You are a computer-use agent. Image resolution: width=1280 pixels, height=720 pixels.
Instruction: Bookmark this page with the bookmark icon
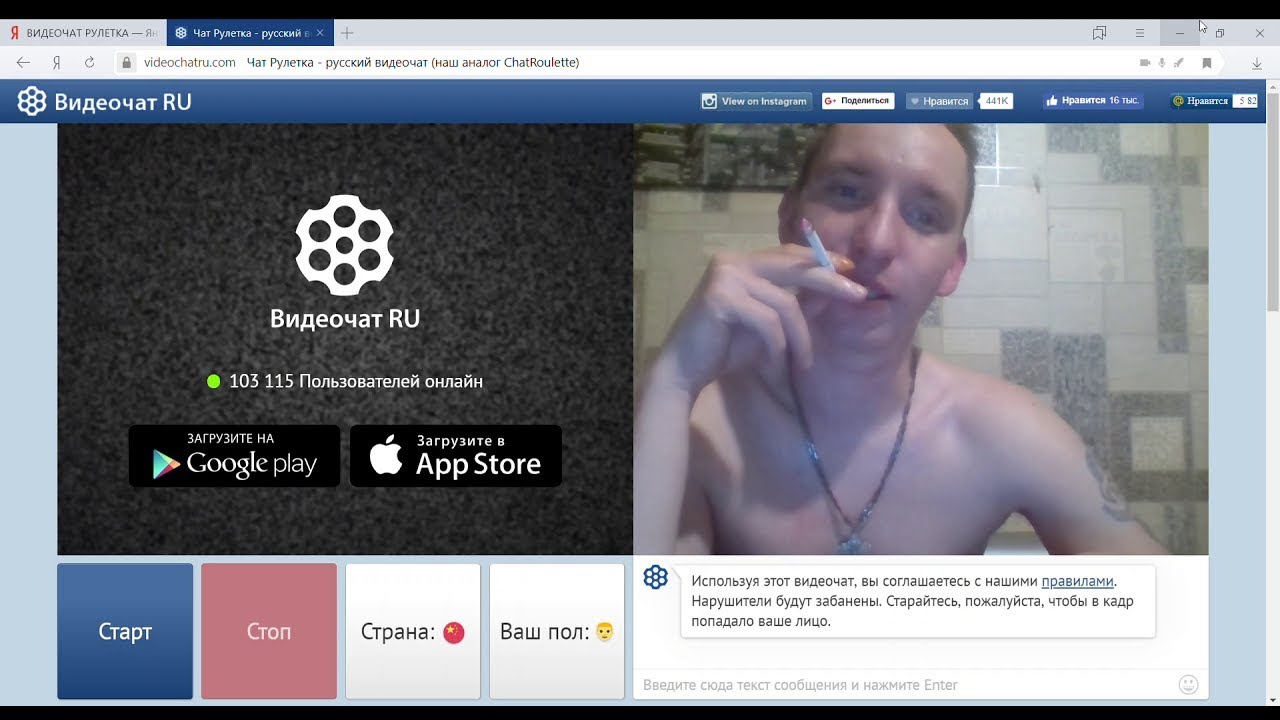[x=1207, y=62]
